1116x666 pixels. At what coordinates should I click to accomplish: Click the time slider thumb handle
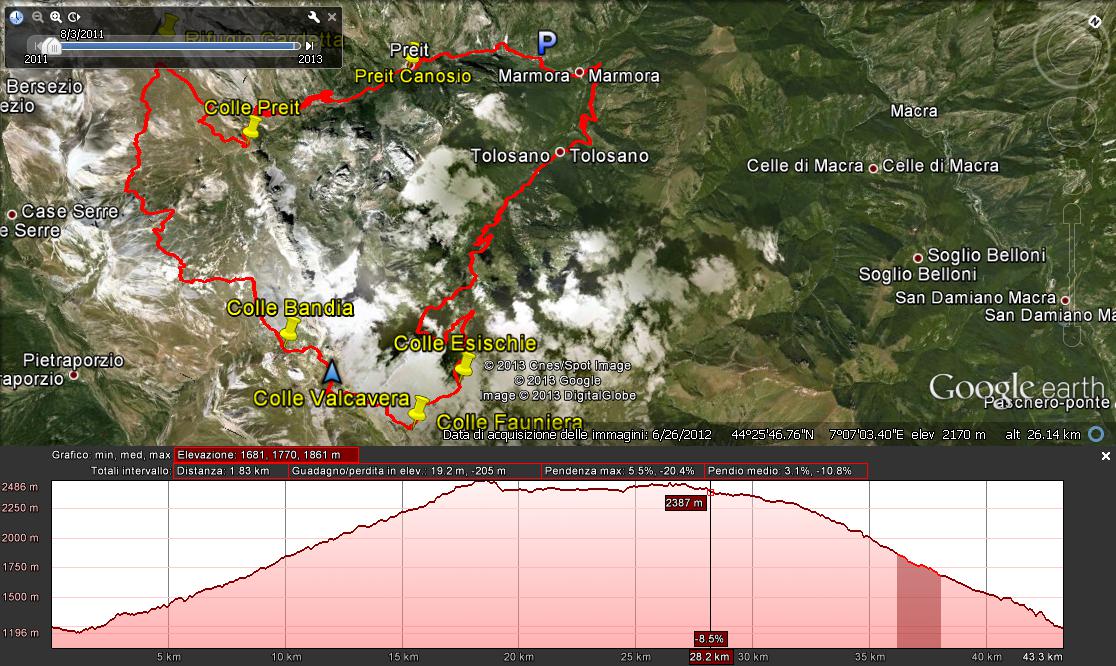click(50, 45)
